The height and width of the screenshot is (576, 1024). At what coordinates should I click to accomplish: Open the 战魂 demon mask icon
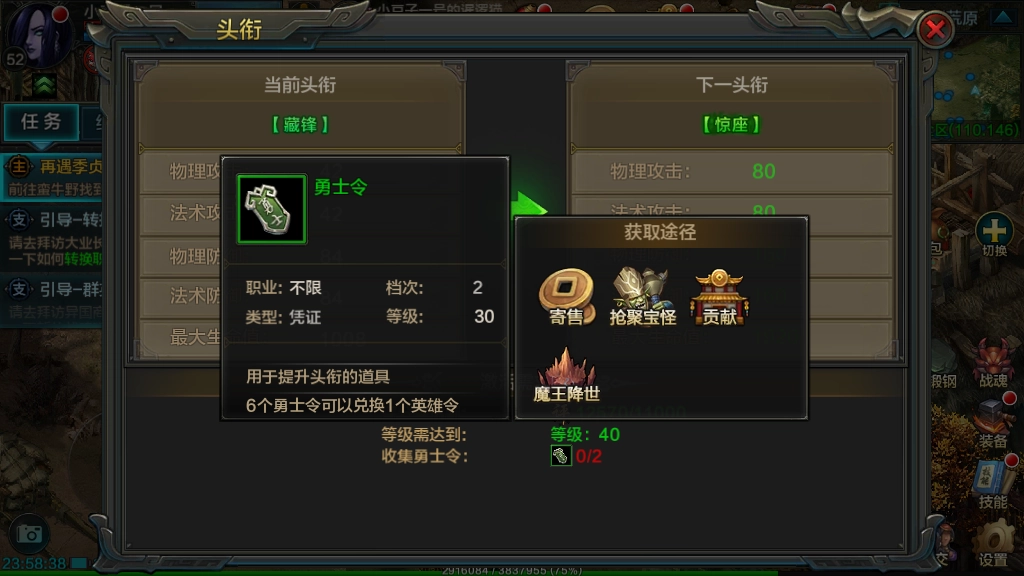click(x=993, y=362)
